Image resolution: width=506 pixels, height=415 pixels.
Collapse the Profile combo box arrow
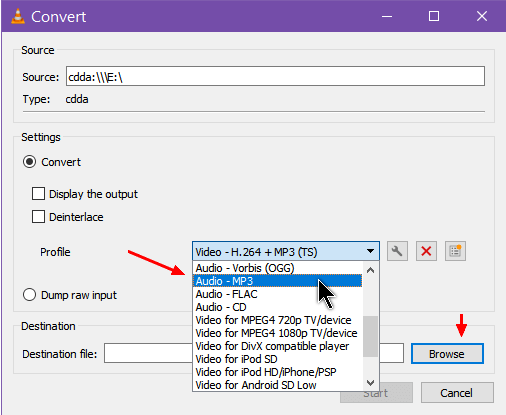pos(370,251)
